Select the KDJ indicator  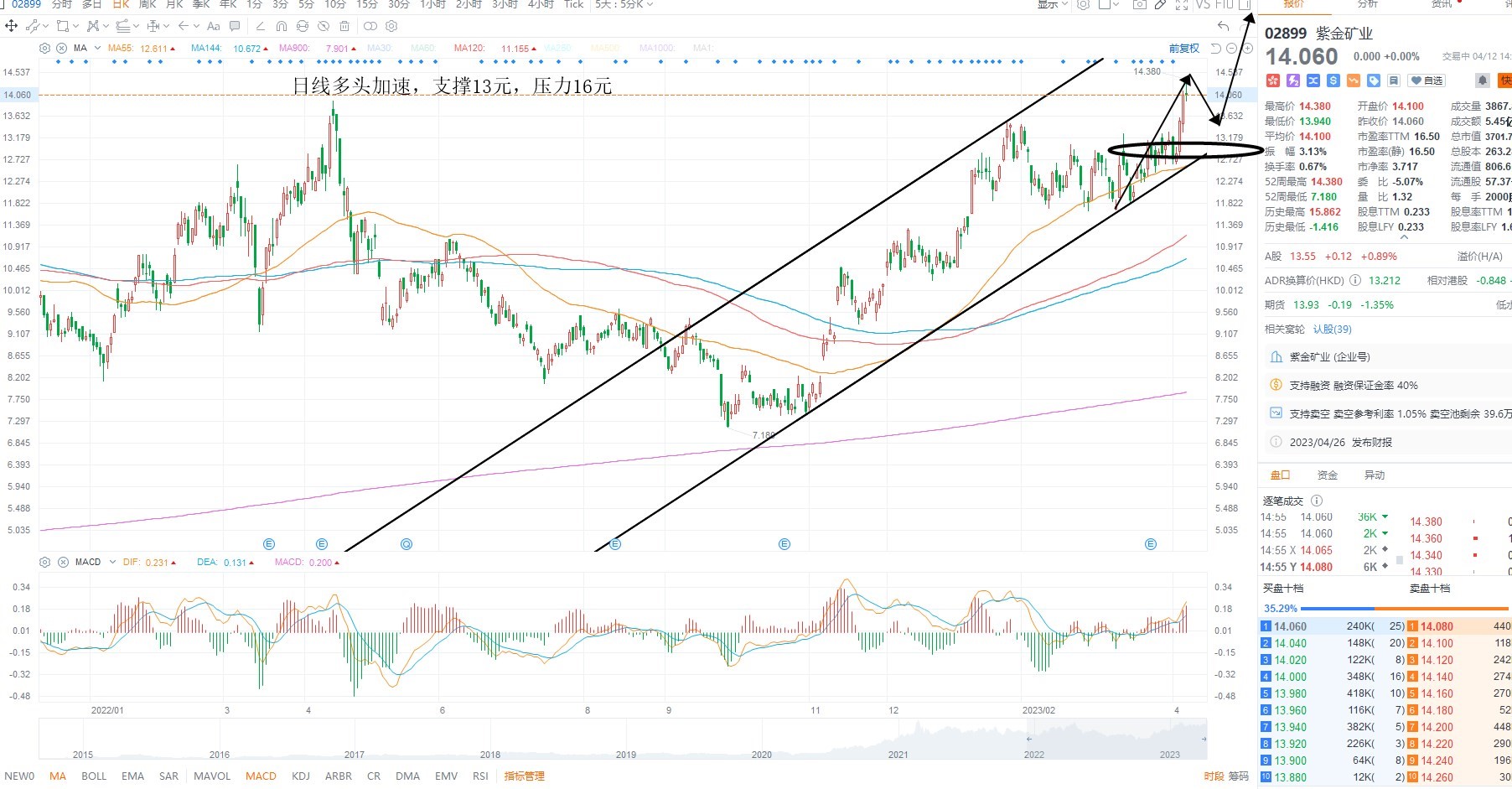300,776
